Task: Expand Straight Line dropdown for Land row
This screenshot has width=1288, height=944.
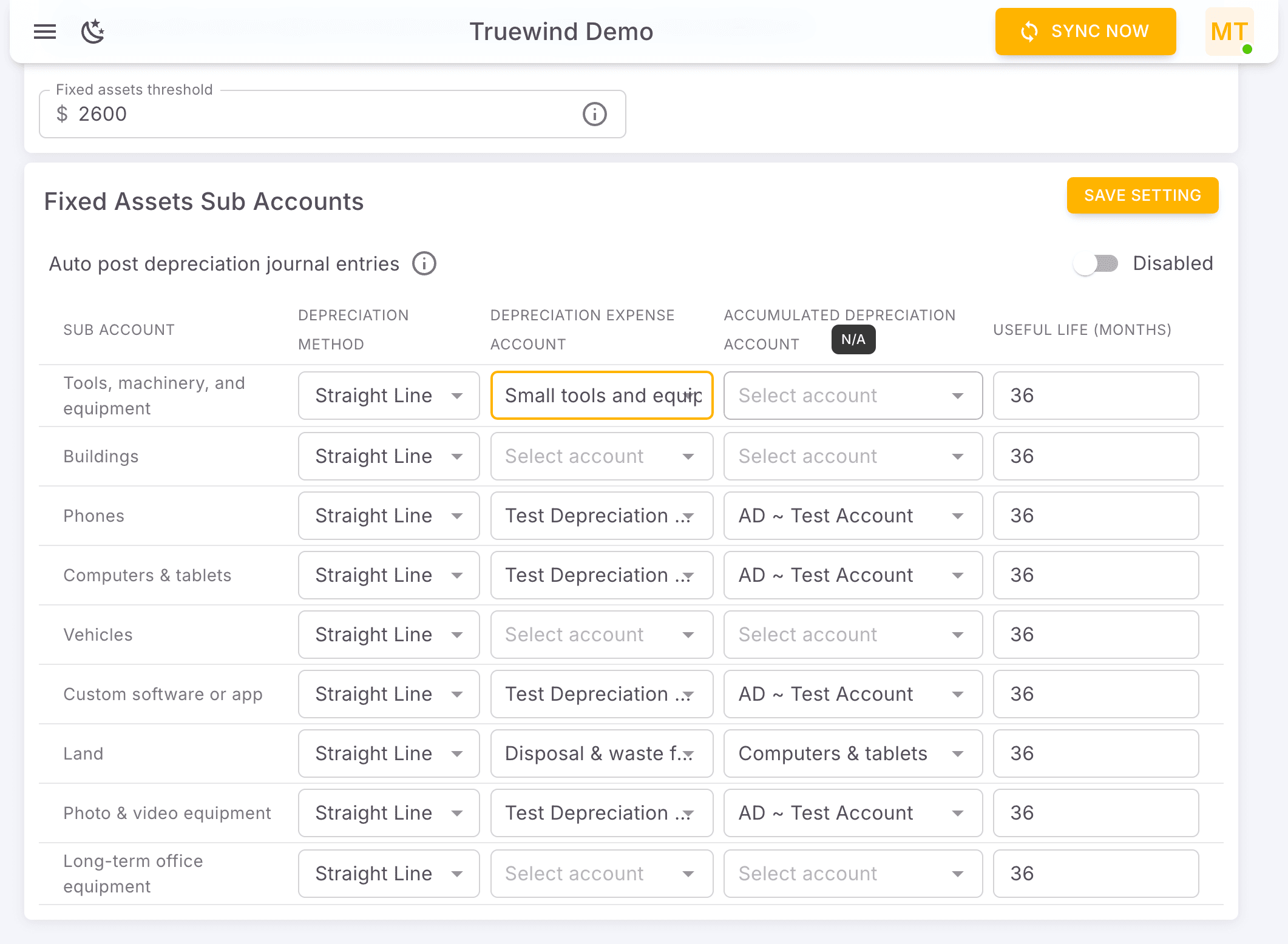Action: click(x=388, y=753)
